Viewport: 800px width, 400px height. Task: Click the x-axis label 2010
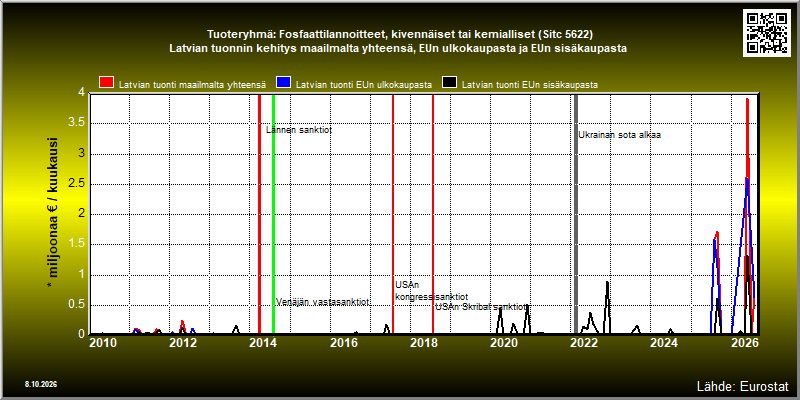click(x=103, y=342)
